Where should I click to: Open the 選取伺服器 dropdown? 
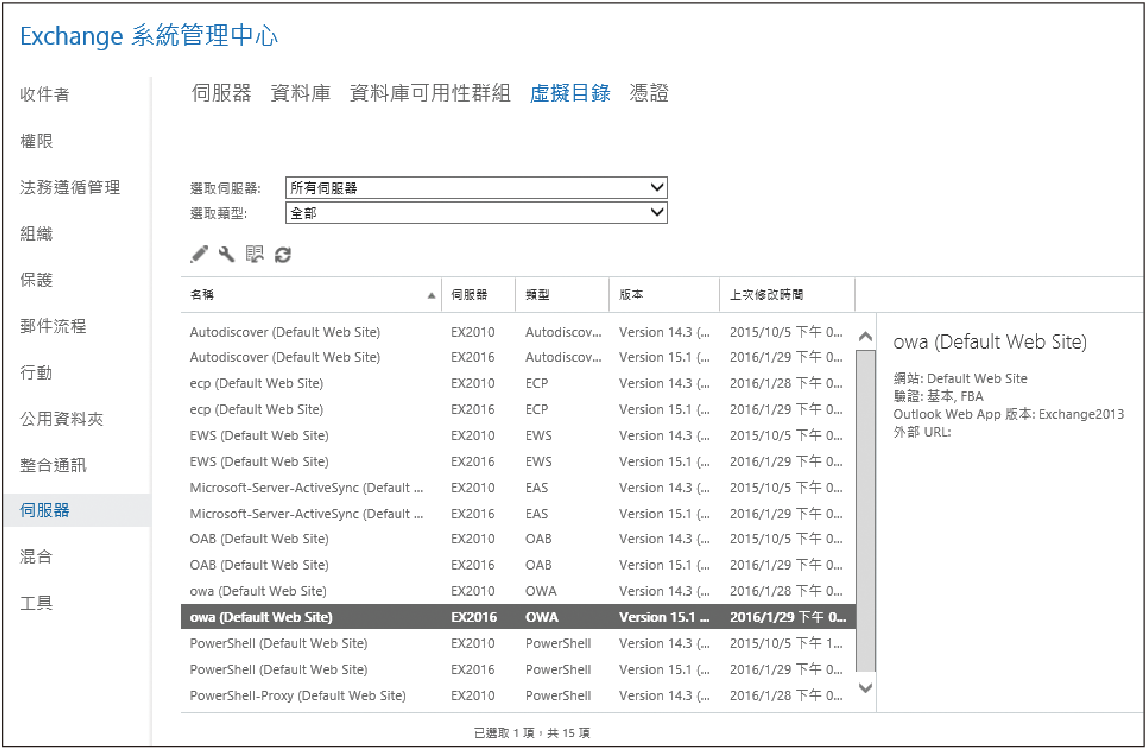(x=476, y=187)
